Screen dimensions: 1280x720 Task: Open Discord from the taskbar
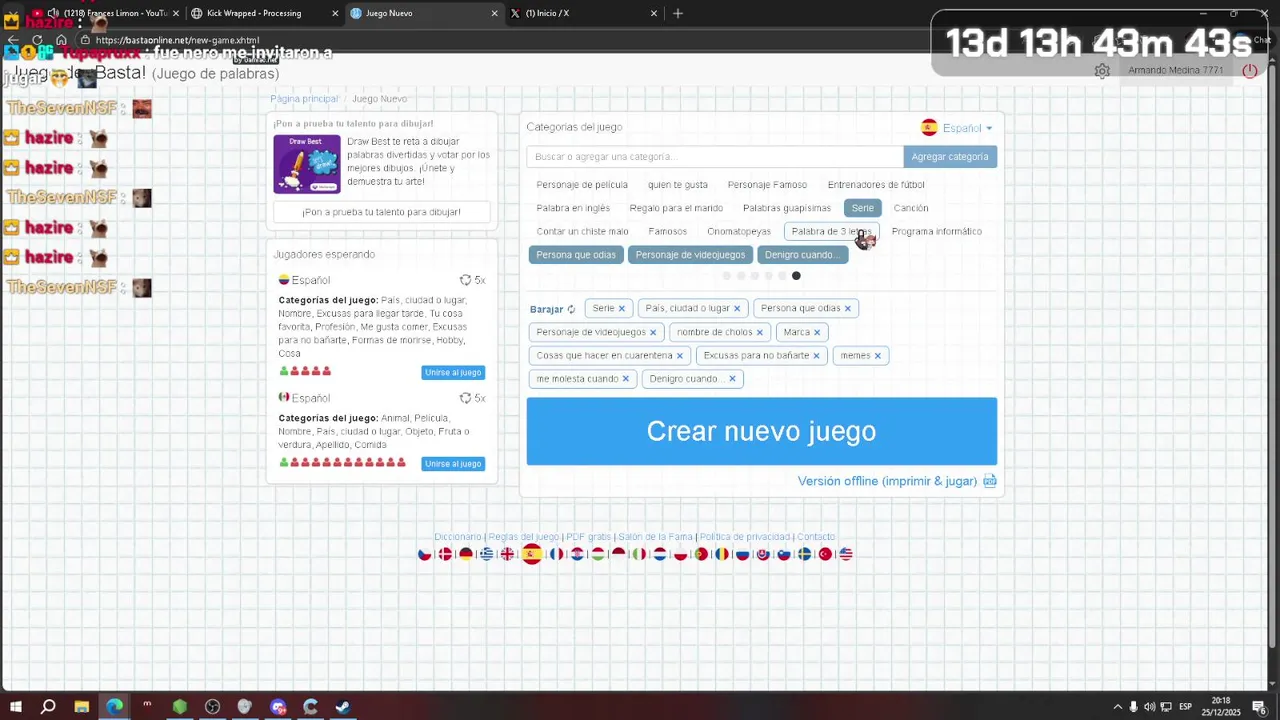tap(278, 706)
